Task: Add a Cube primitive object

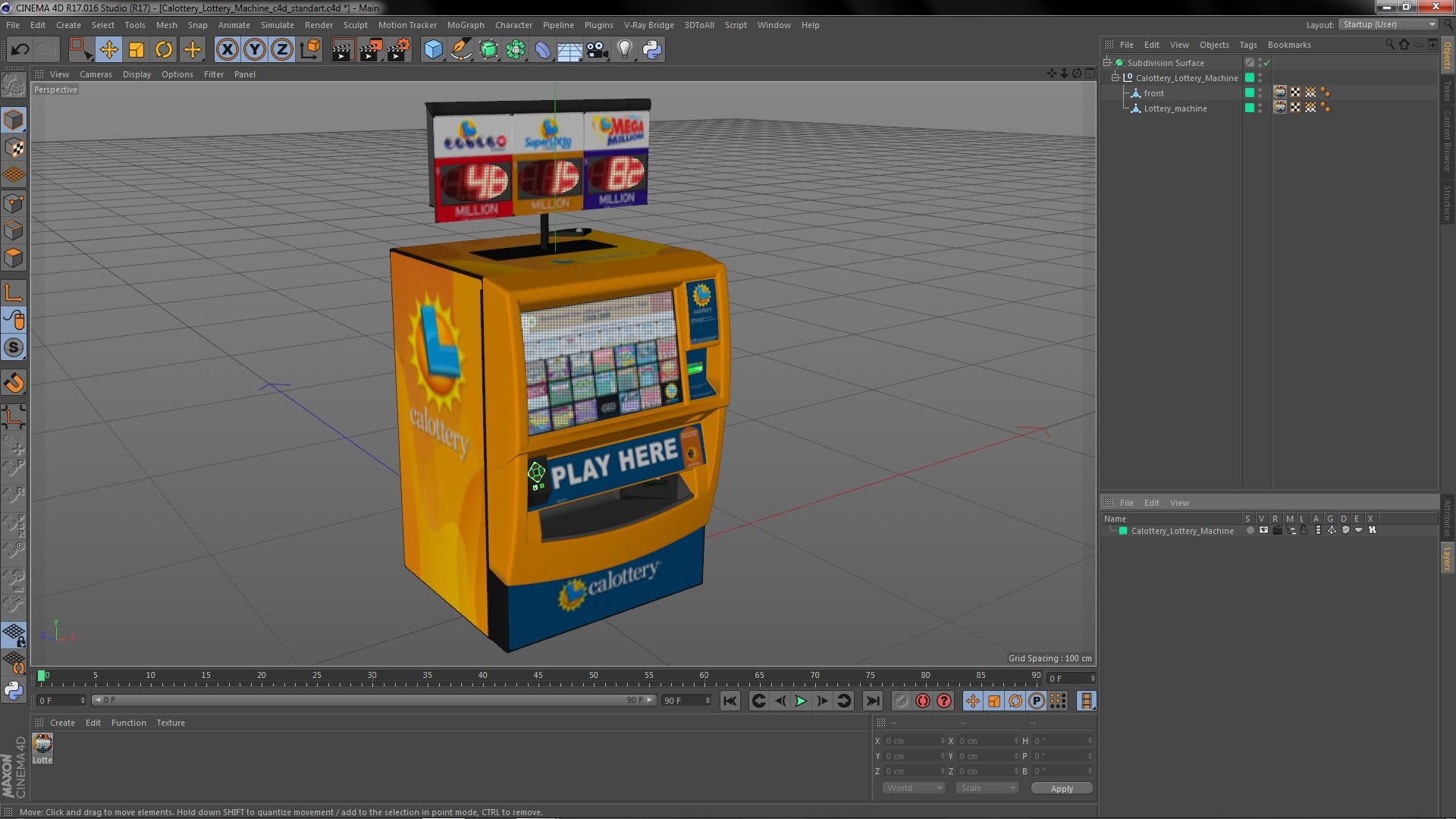Action: pyautogui.click(x=433, y=50)
